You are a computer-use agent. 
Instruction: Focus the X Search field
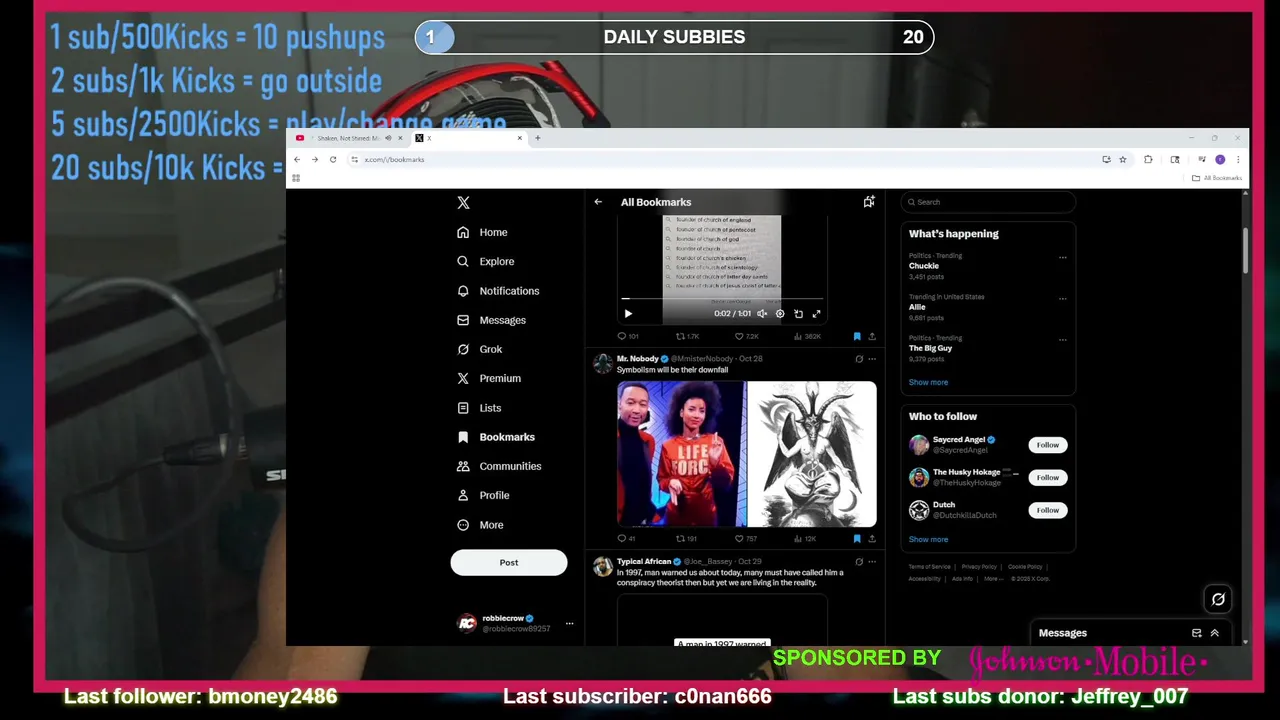(x=988, y=202)
